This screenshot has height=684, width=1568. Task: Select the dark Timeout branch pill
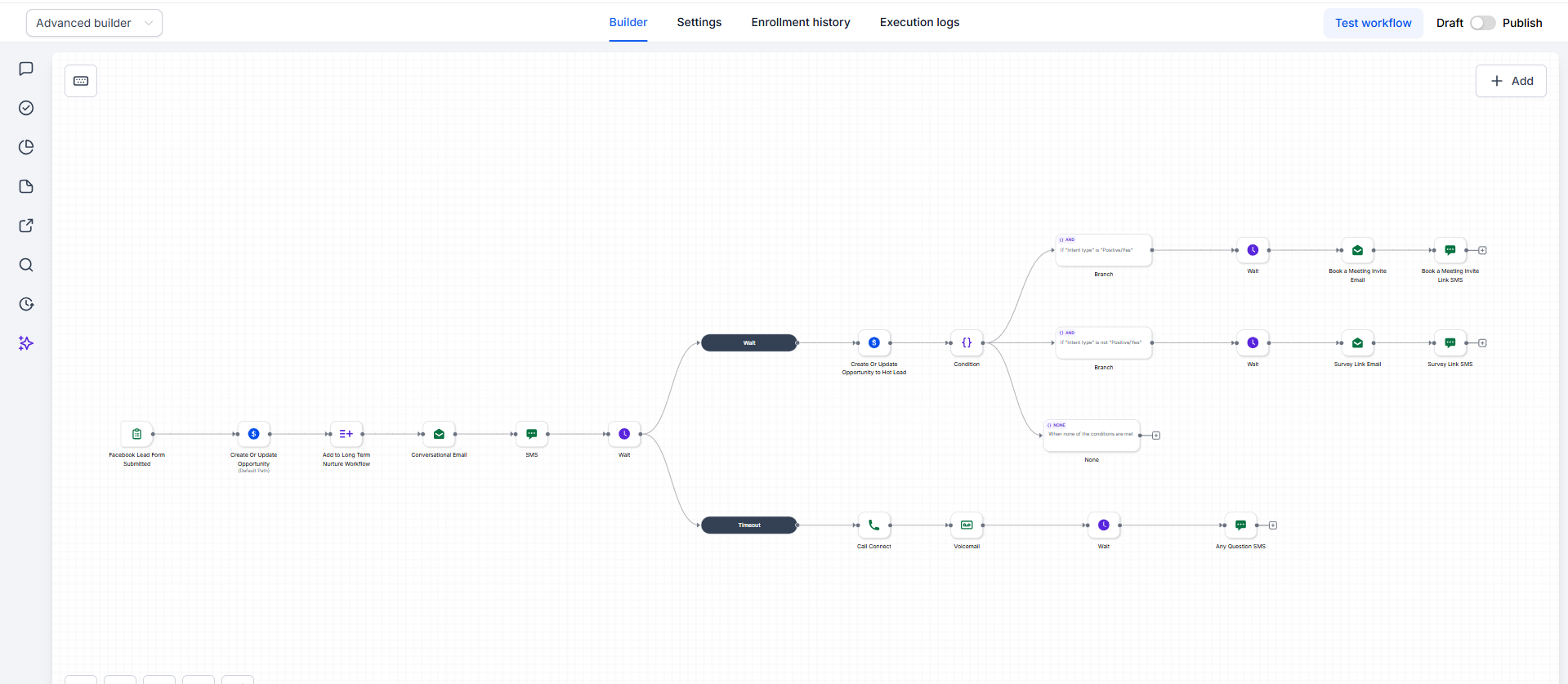[749, 525]
